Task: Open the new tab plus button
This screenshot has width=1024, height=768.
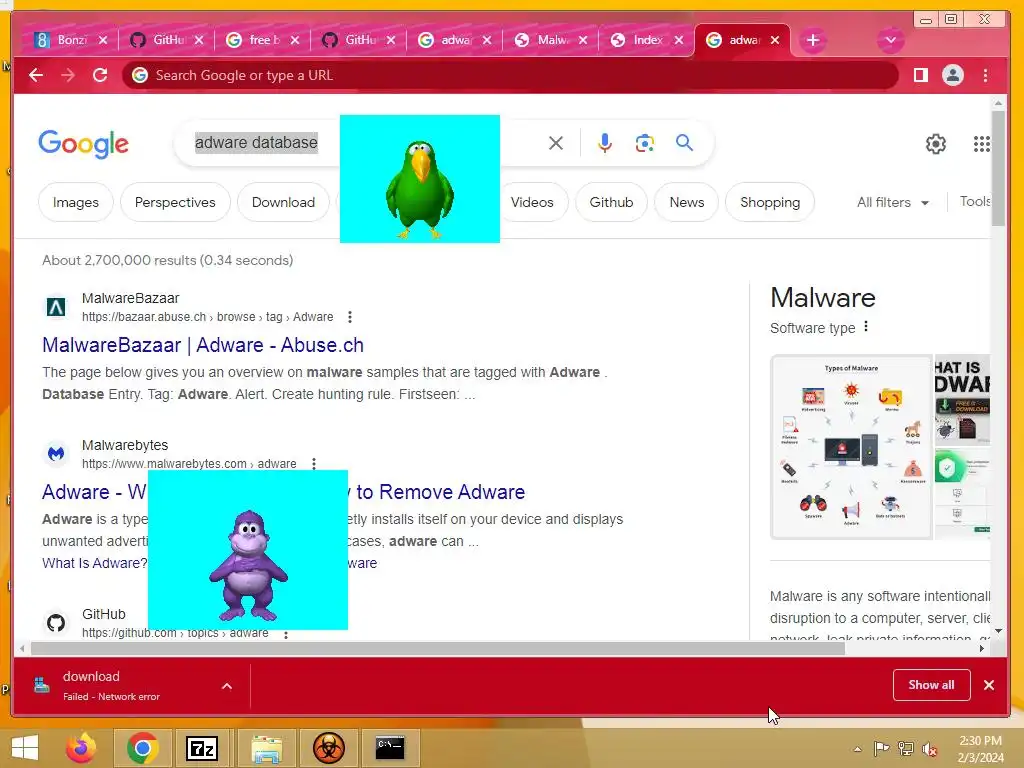Action: pos(812,40)
